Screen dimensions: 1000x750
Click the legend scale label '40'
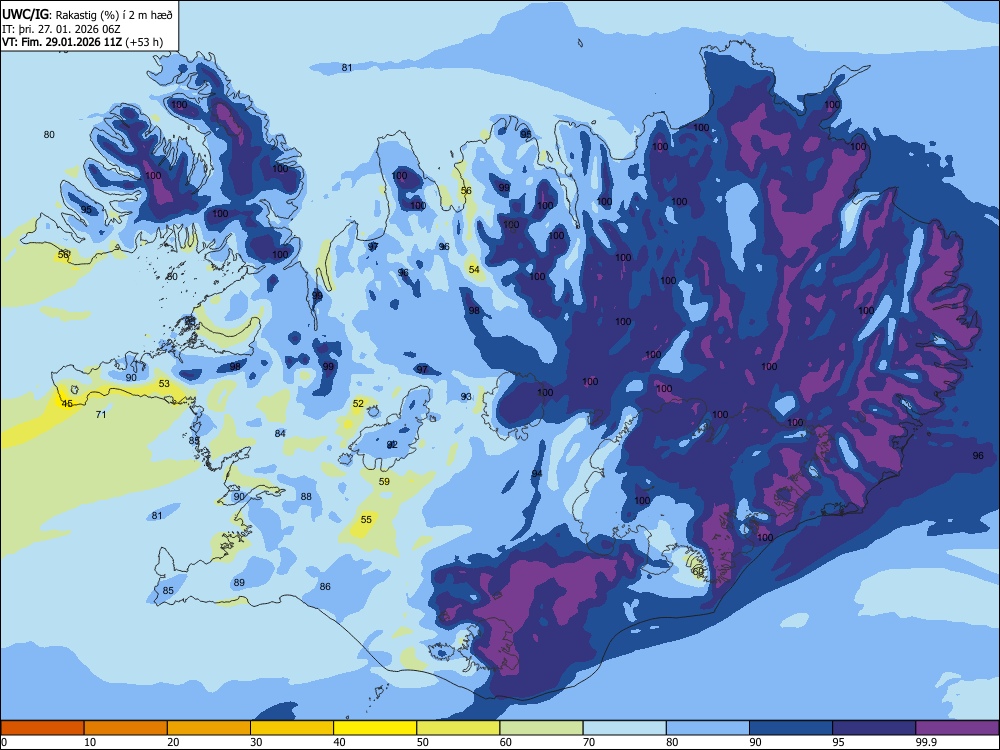click(x=339, y=742)
